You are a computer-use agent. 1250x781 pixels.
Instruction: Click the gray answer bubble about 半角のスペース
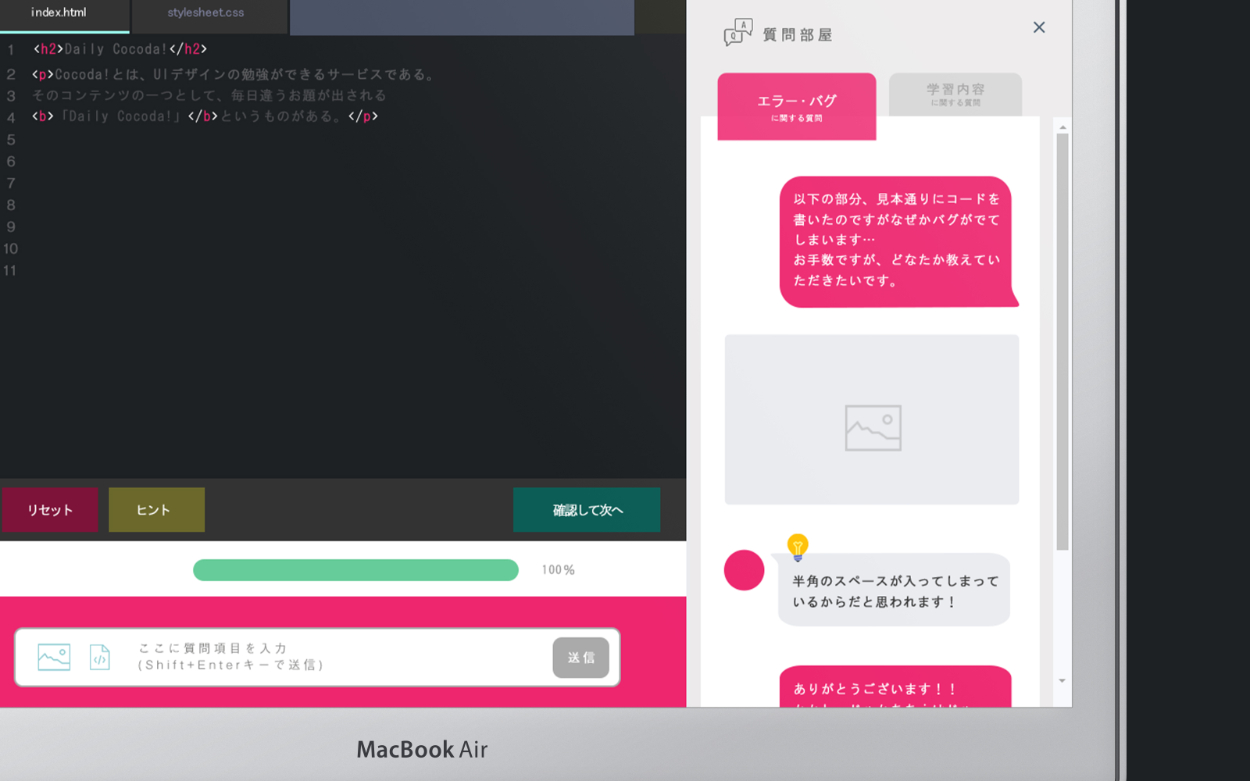(x=894, y=590)
